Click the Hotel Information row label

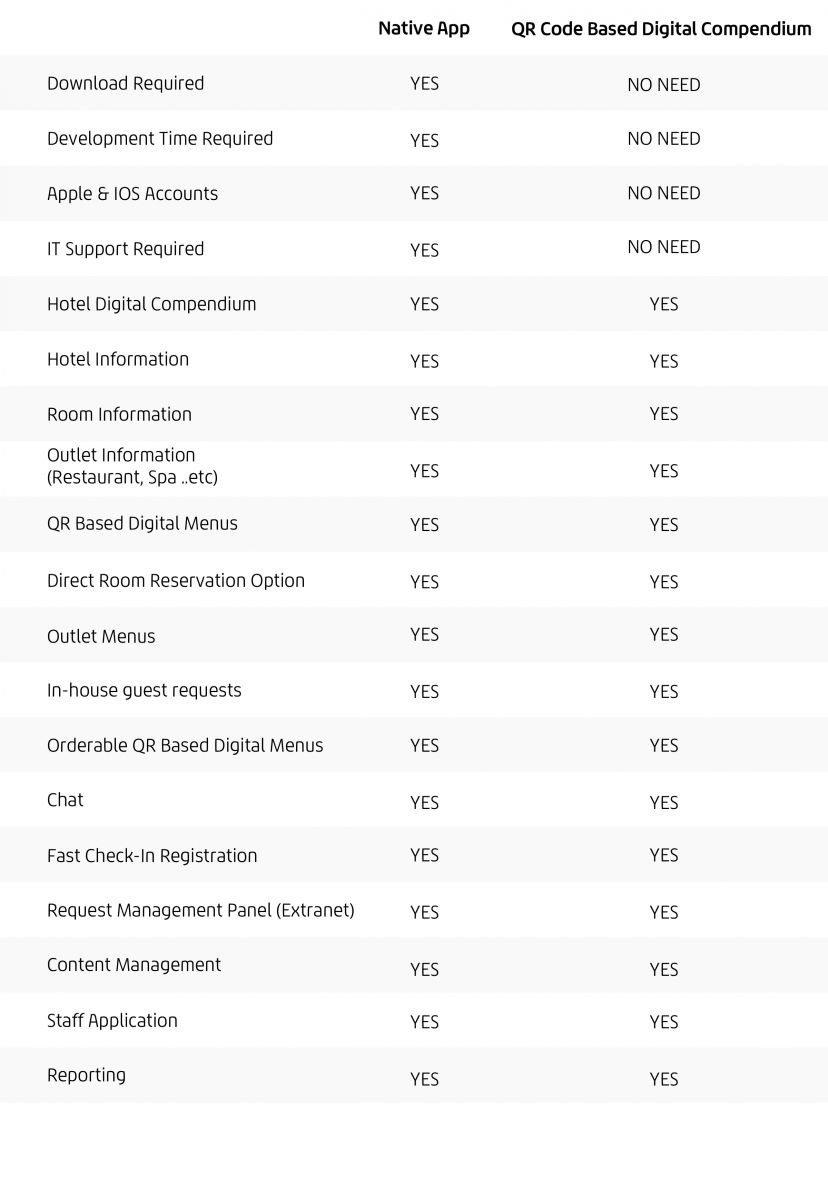118,359
